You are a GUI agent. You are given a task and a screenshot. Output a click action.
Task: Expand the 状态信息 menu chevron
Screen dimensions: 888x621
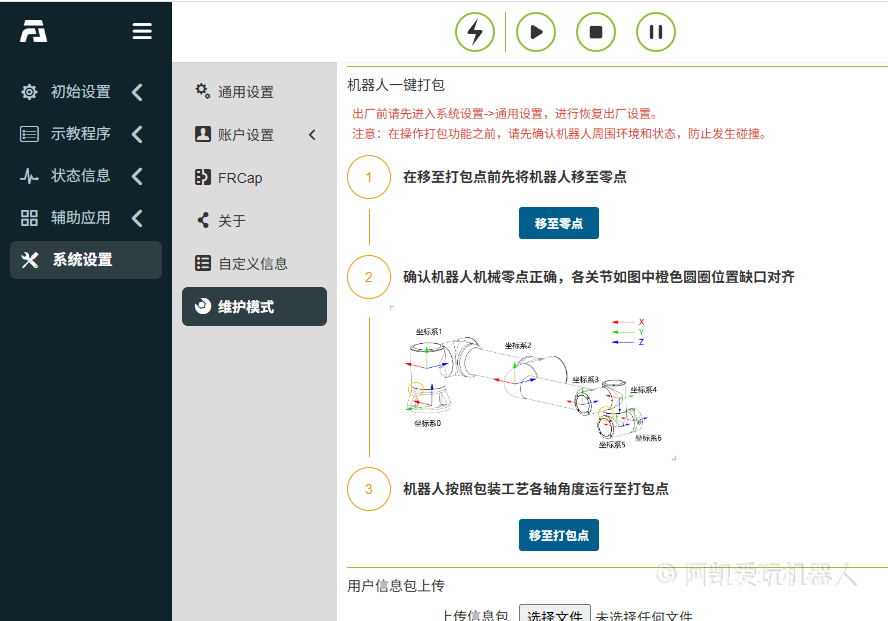pyautogui.click(x=137, y=176)
